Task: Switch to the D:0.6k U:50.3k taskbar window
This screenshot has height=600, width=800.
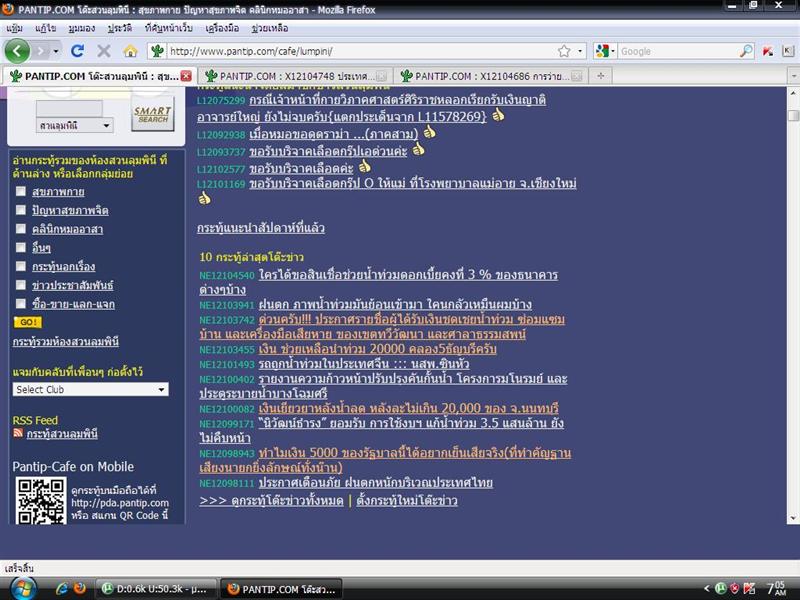Action: coord(157,589)
